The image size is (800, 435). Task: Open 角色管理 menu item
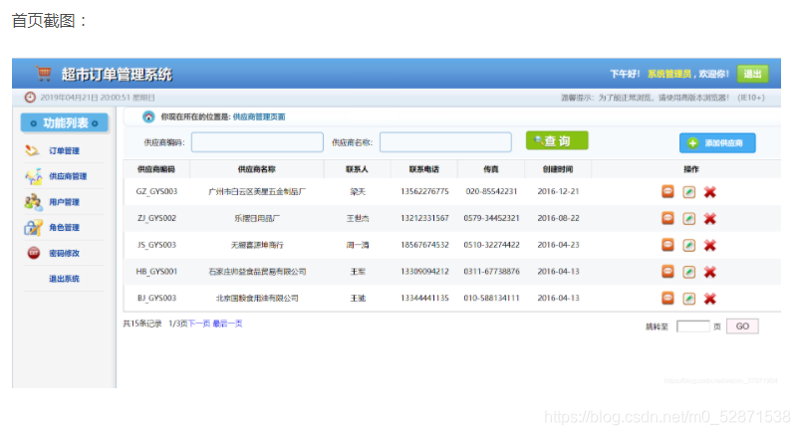coord(64,227)
